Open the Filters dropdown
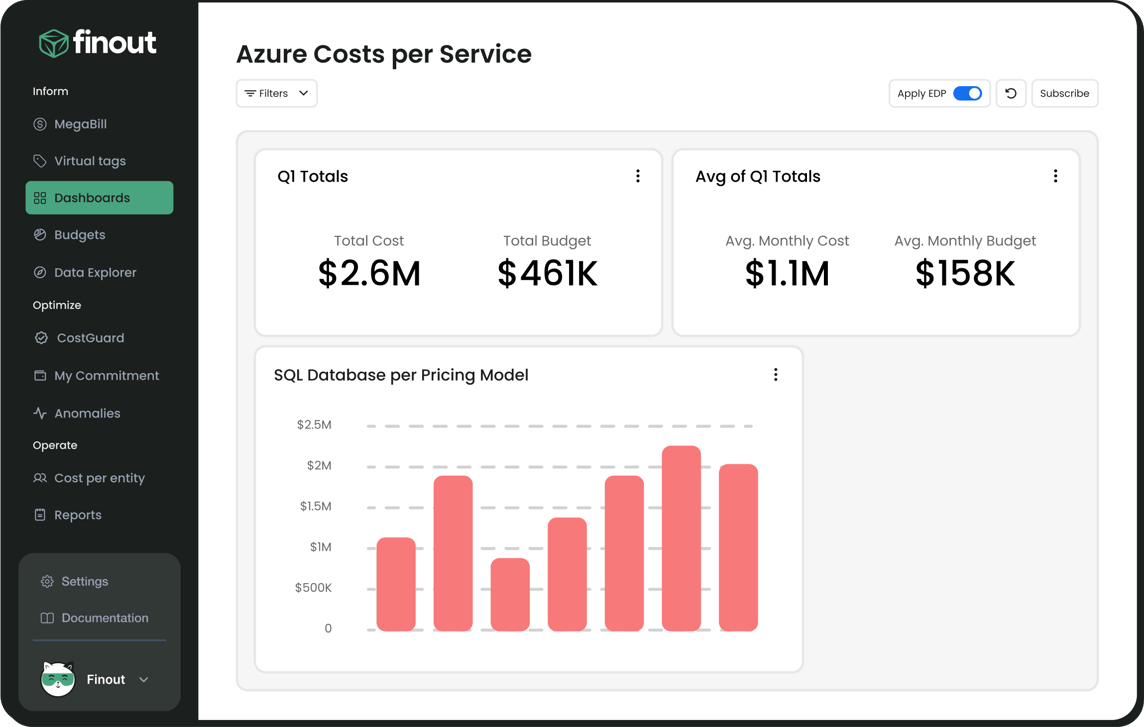 coord(276,93)
